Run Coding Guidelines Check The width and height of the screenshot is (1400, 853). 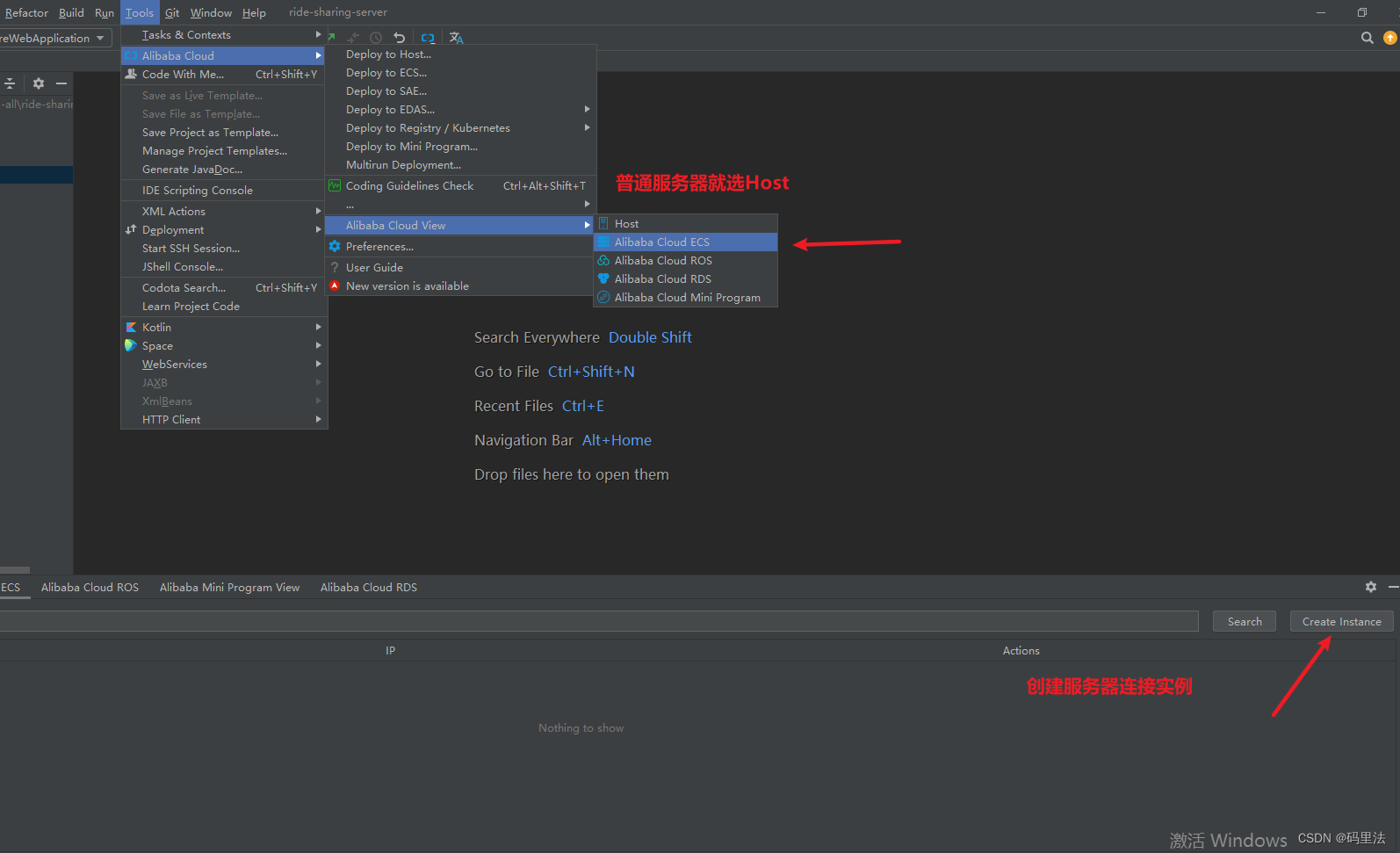(460, 186)
